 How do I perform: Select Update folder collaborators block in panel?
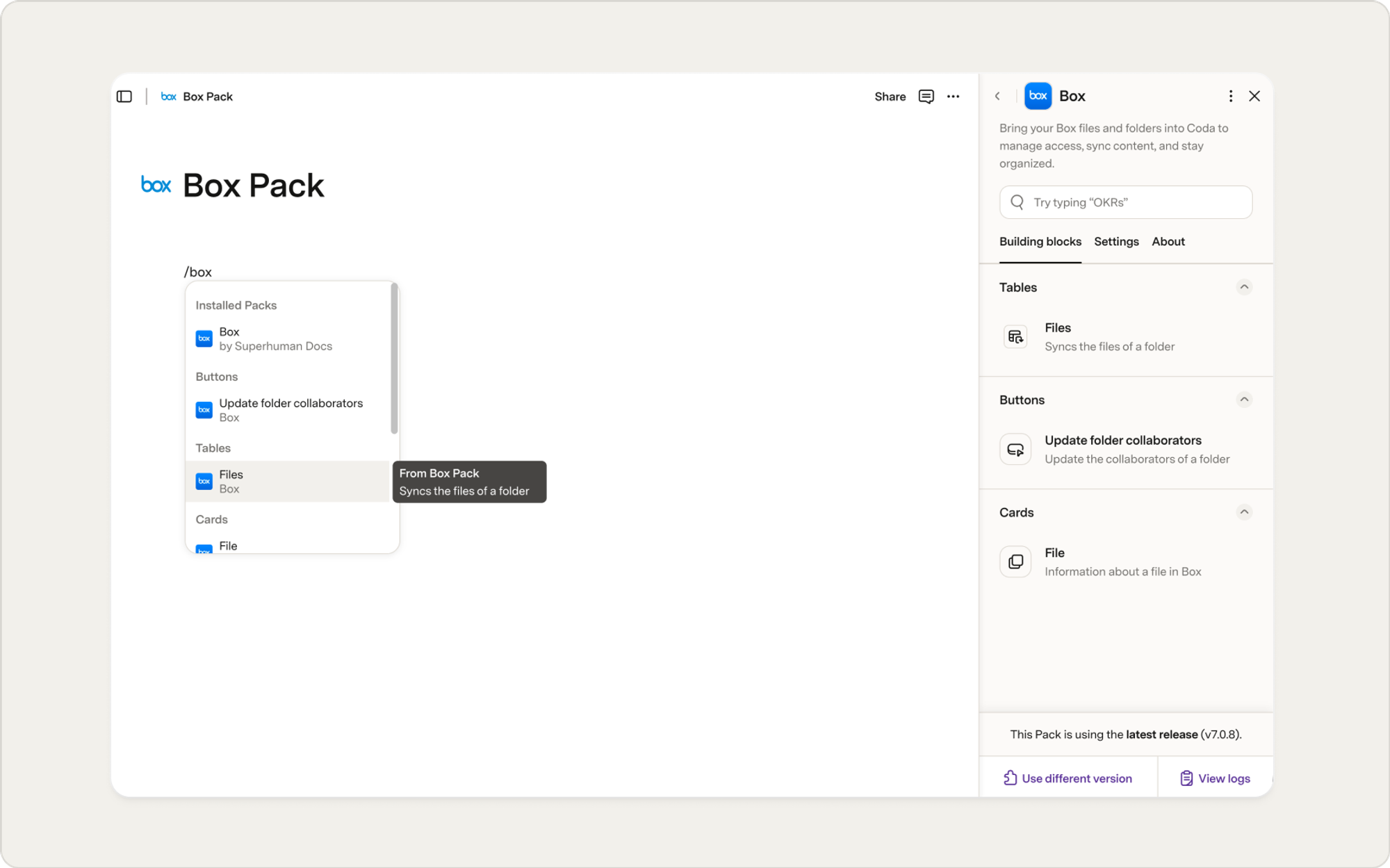(1125, 450)
